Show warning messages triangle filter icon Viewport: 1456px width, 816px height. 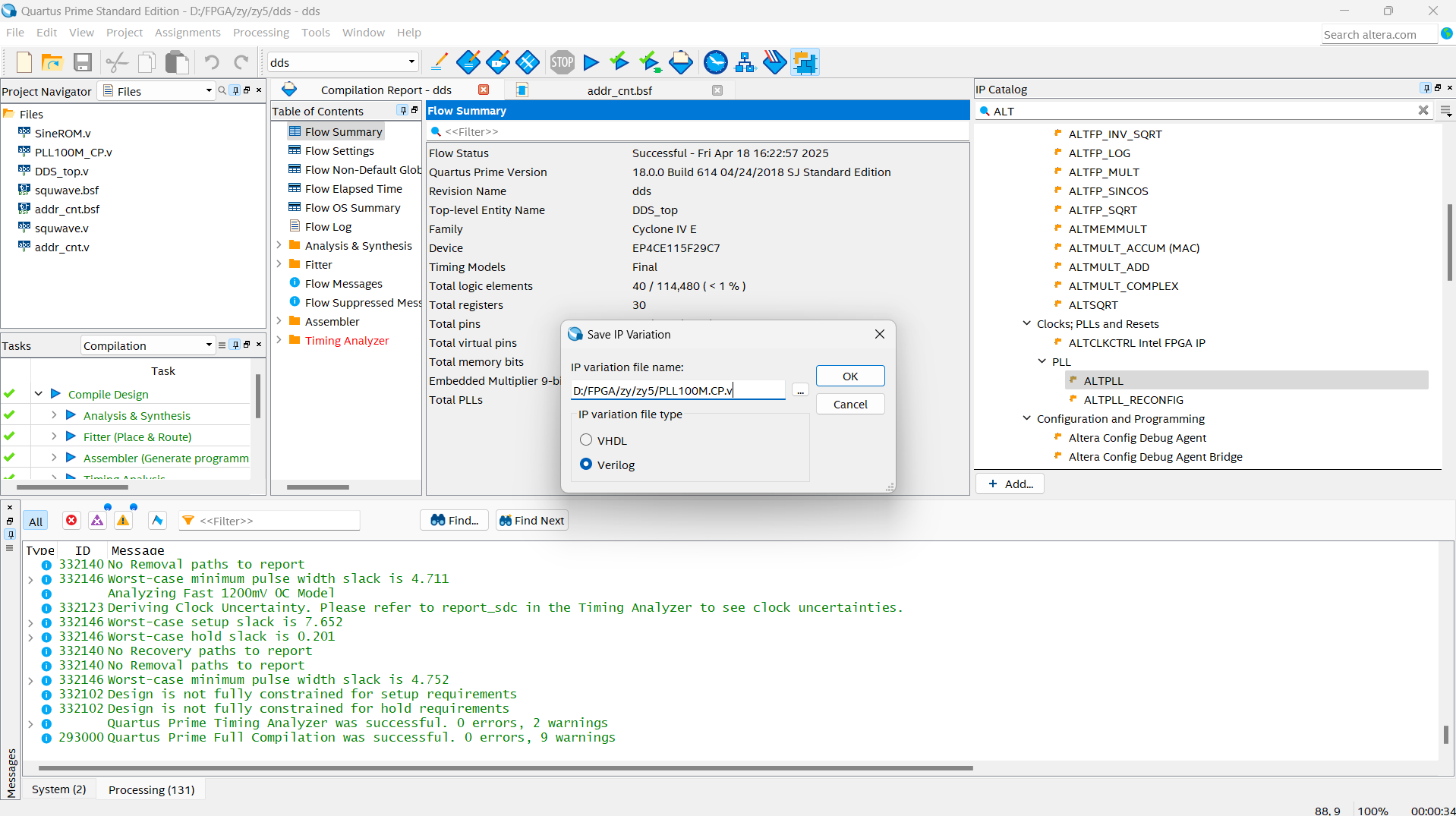[123, 521]
